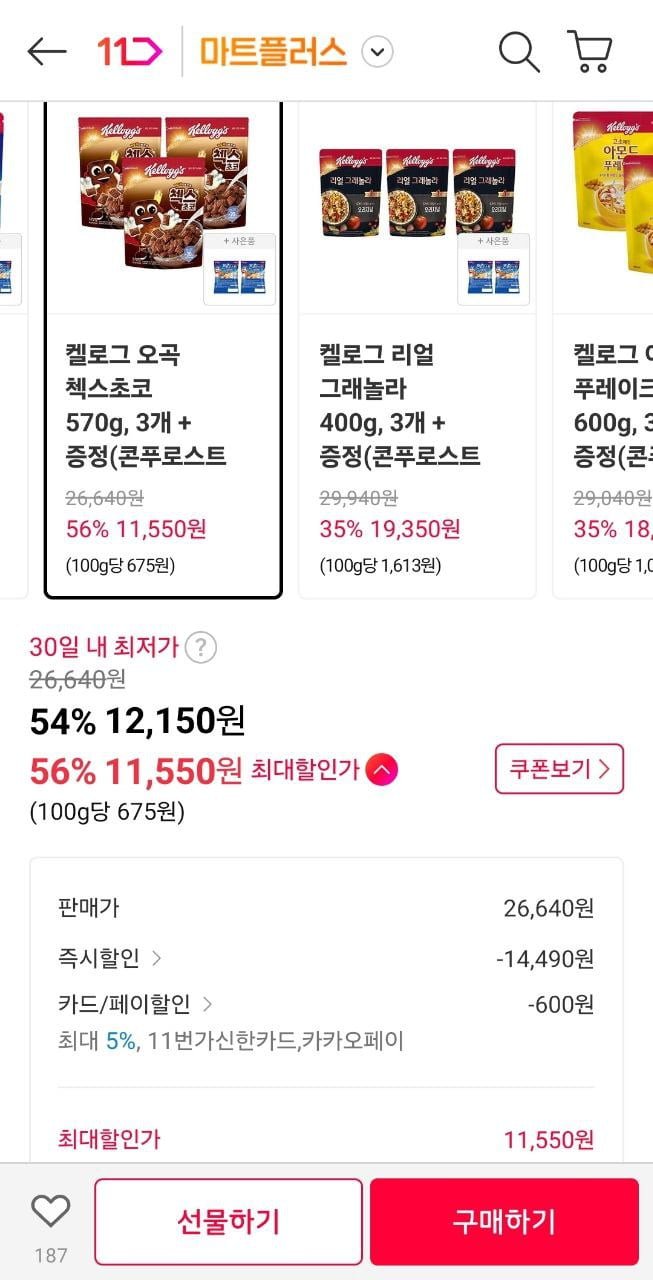653x1280 pixels.
Task: Open the search magnifier icon
Action: tap(519, 52)
